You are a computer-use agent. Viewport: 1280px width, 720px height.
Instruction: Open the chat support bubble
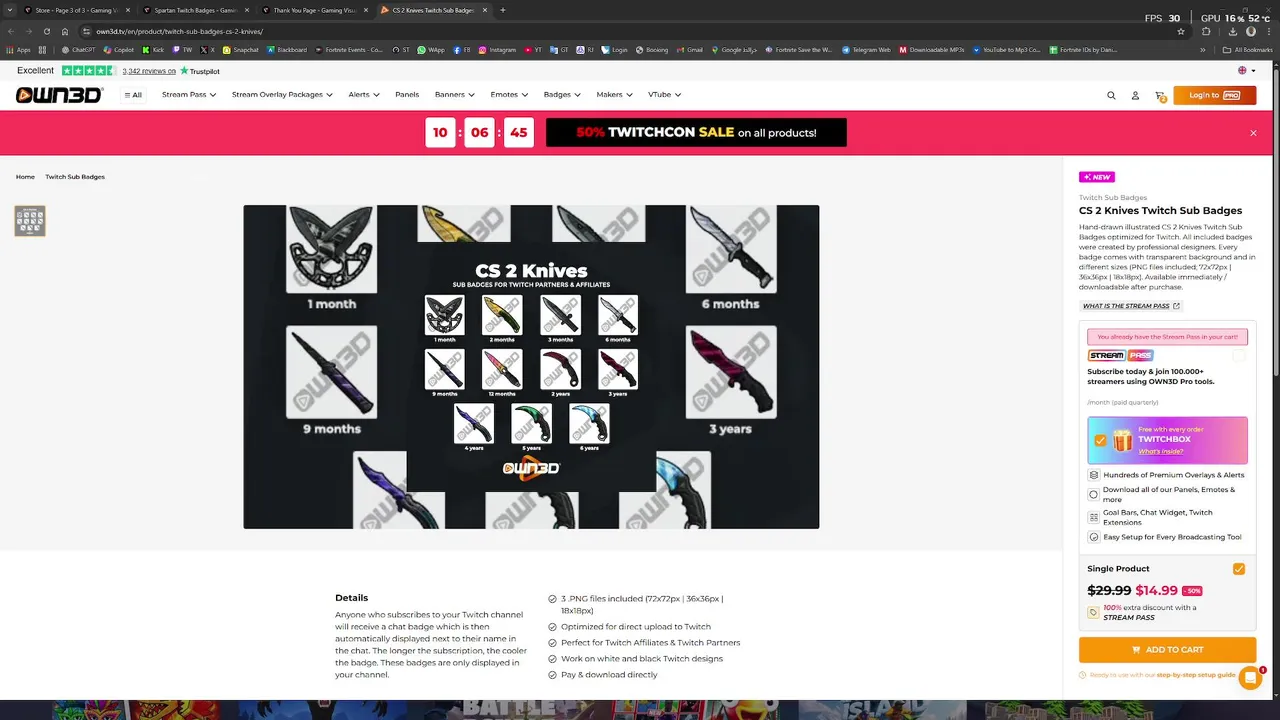pos(1250,678)
